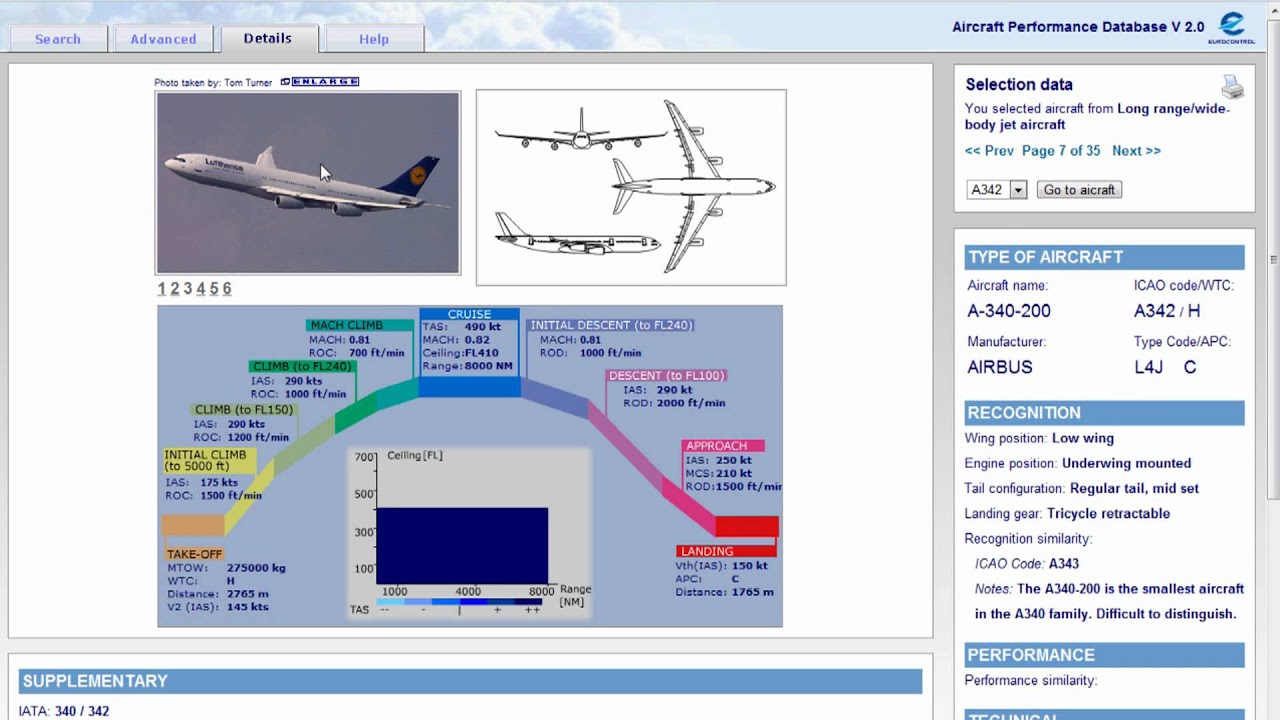Select the Details tab
Viewport: 1280px width, 720px height.
[x=267, y=38]
